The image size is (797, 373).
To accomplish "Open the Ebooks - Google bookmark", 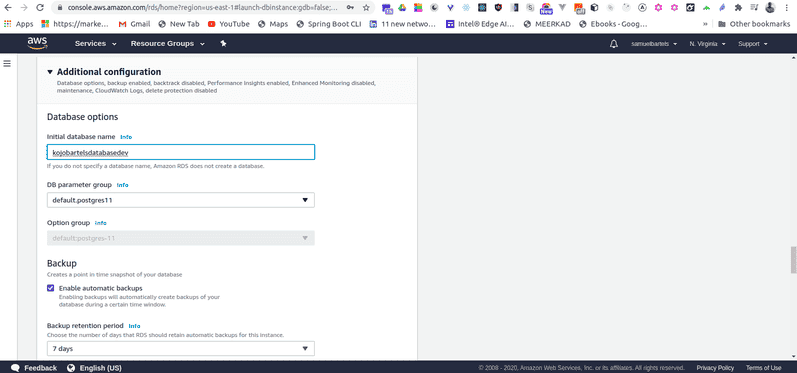I will coord(613,24).
